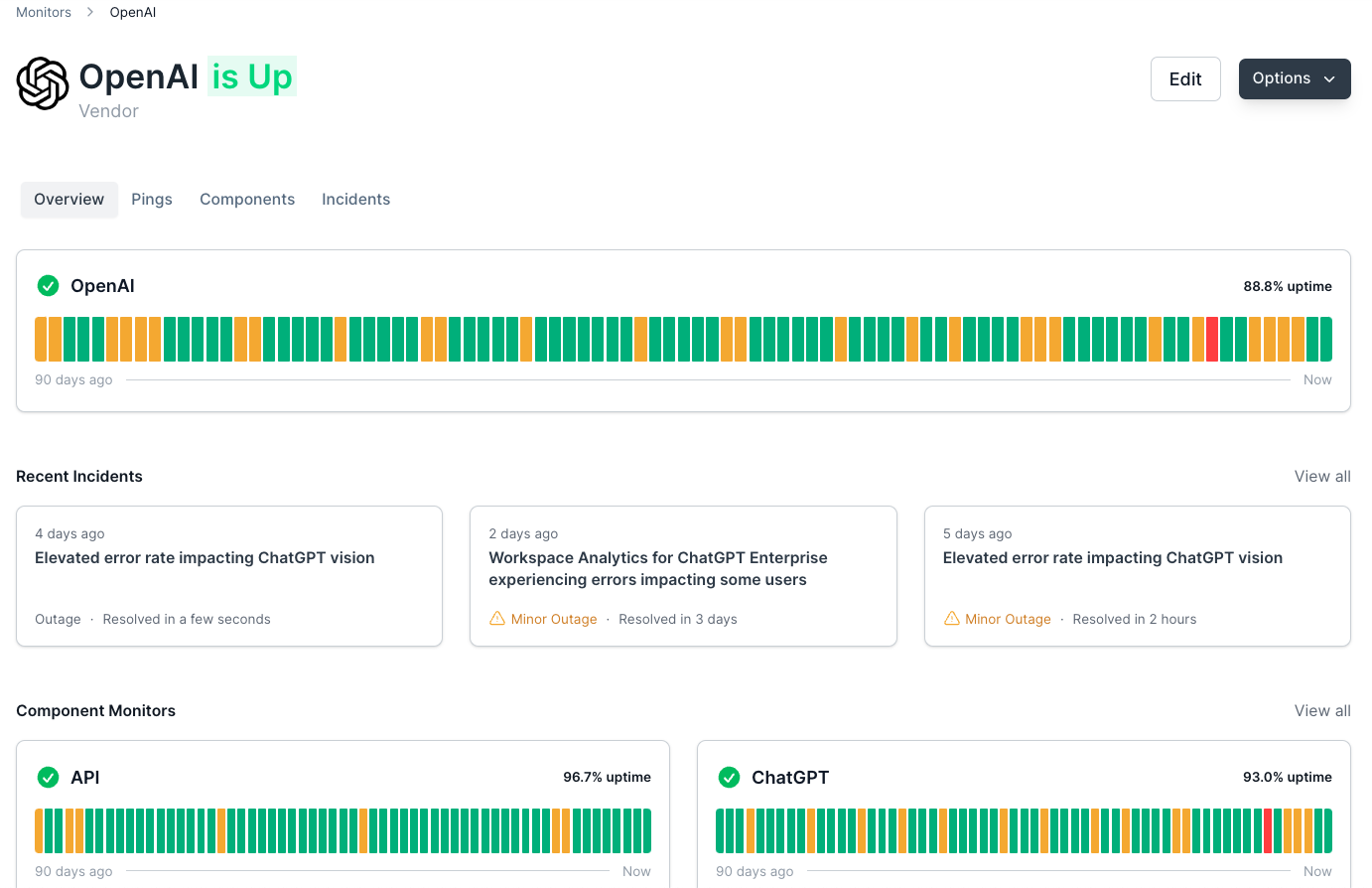This screenshot has width=1372, height=888.
Task: Go to Monitors via breadcrumb link
Action: (44, 12)
